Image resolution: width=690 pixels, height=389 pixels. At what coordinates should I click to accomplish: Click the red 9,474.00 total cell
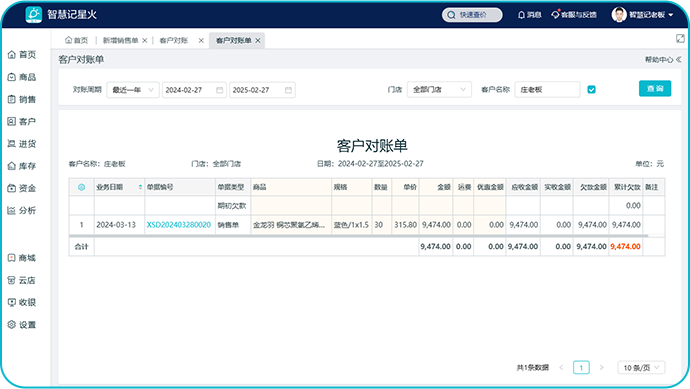(x=625, y=246)
